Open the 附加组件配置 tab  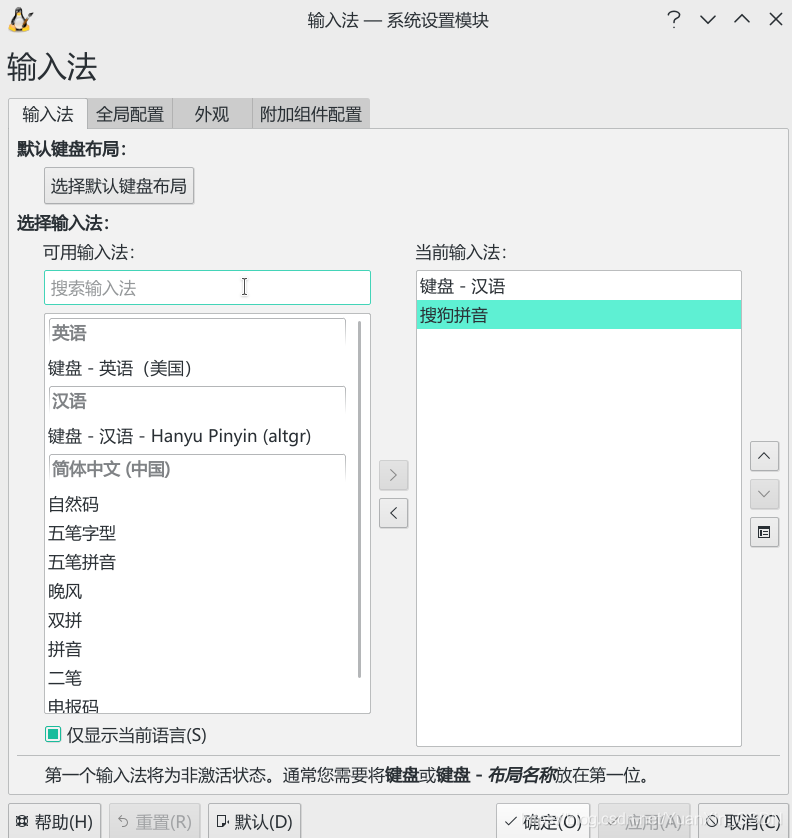tap(310, 114)
